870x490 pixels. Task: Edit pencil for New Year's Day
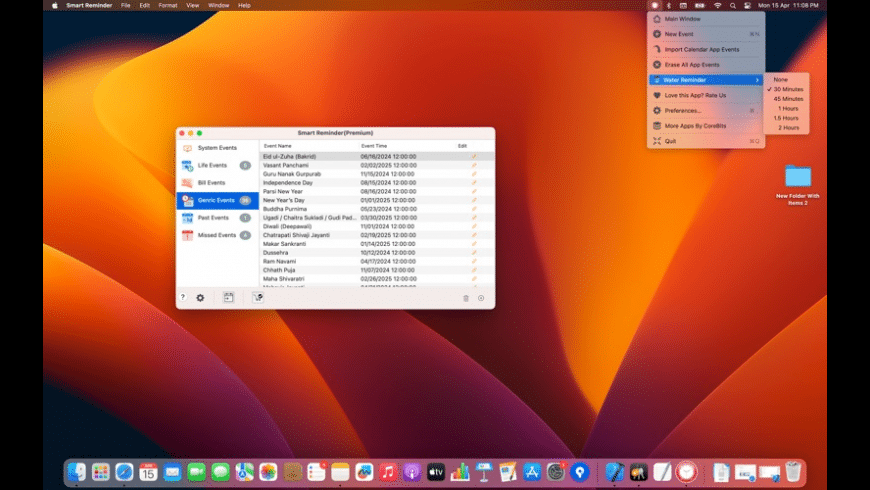(474, 200)
